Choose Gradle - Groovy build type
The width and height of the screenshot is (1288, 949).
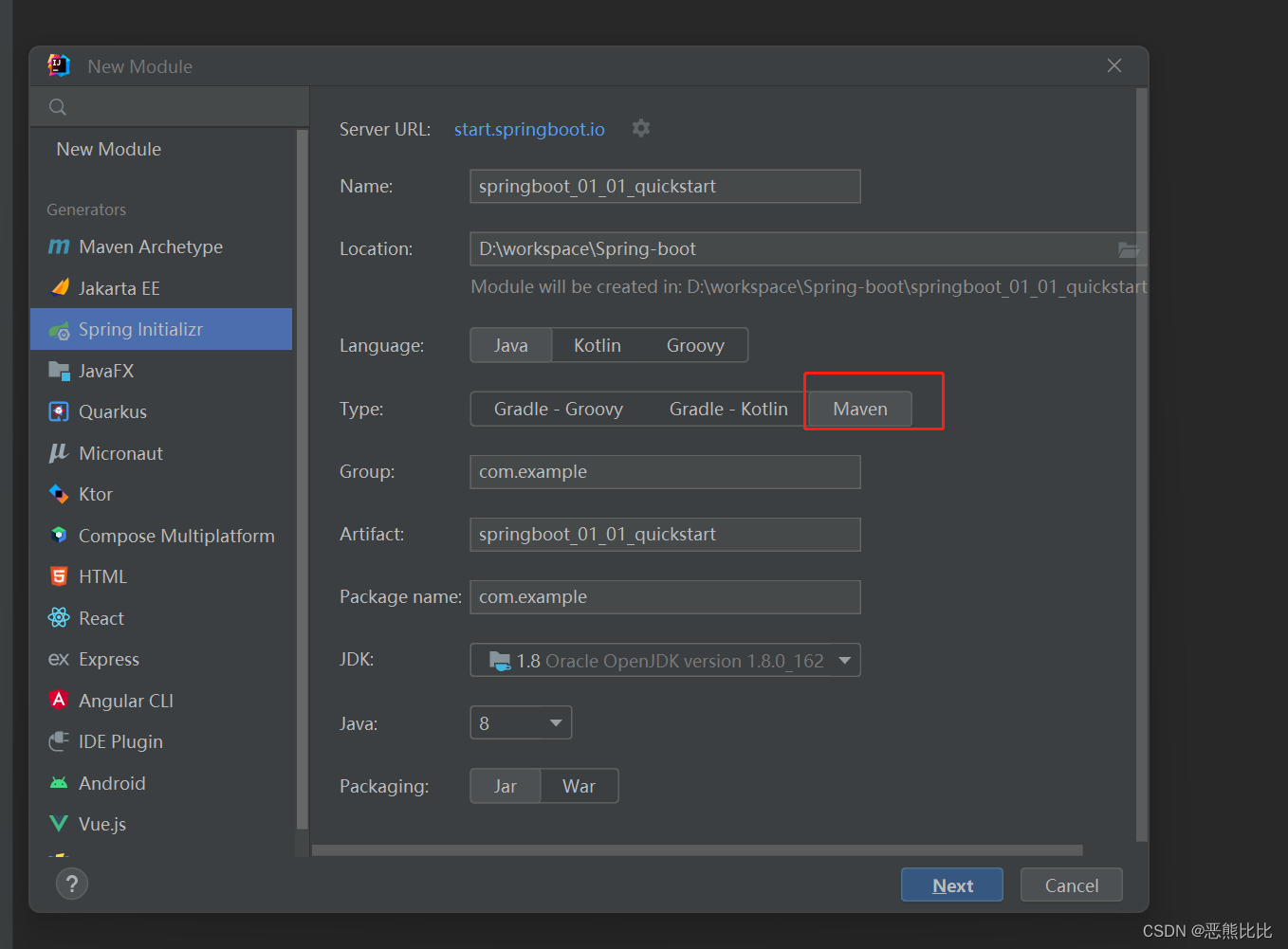pos(559,409)
